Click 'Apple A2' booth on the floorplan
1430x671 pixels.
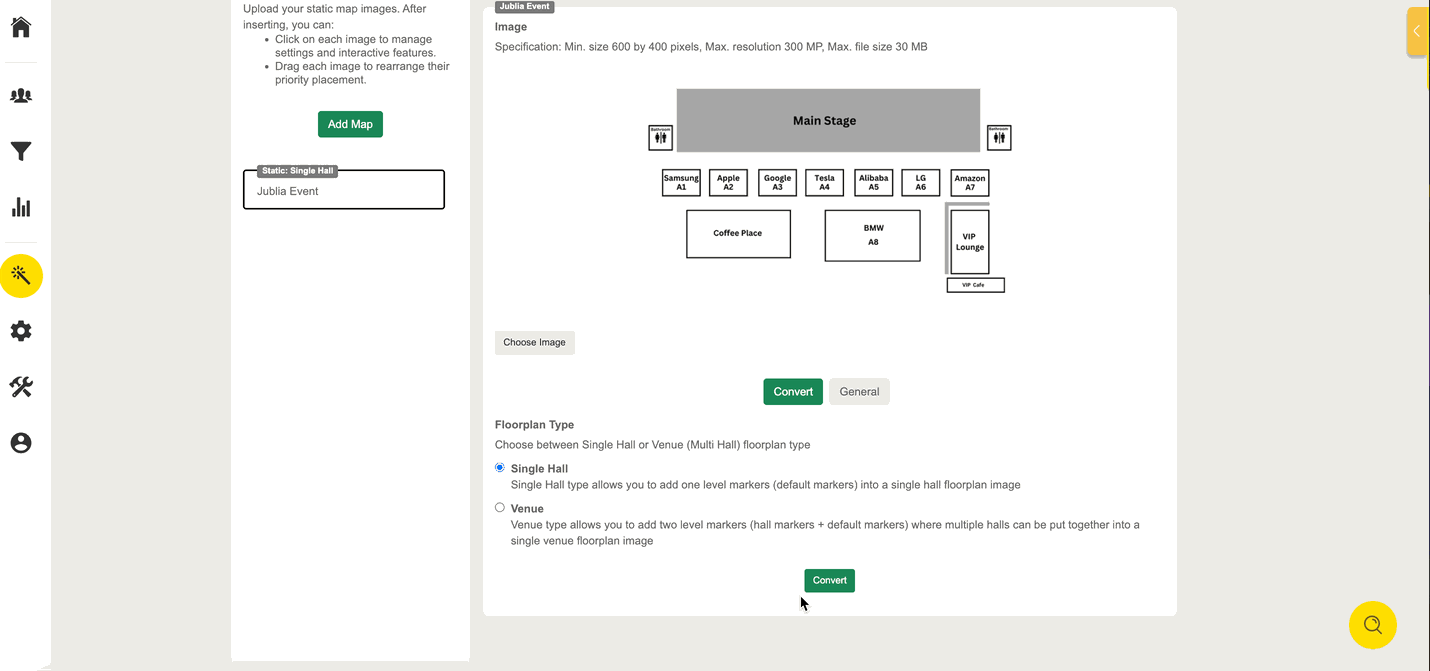point(728,183)
